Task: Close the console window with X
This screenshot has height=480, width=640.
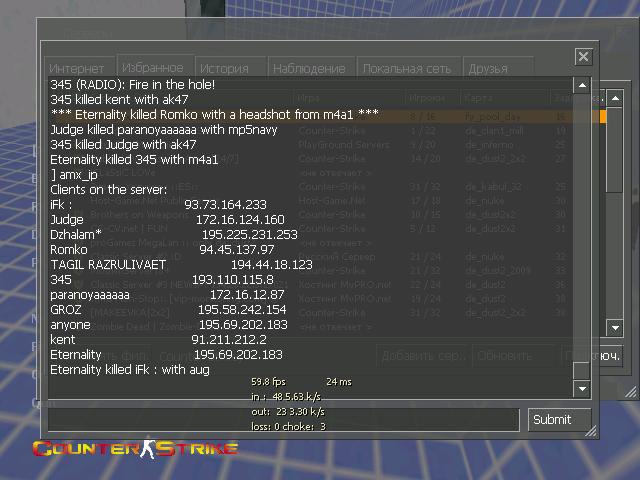Action: [x=583, y=56]
